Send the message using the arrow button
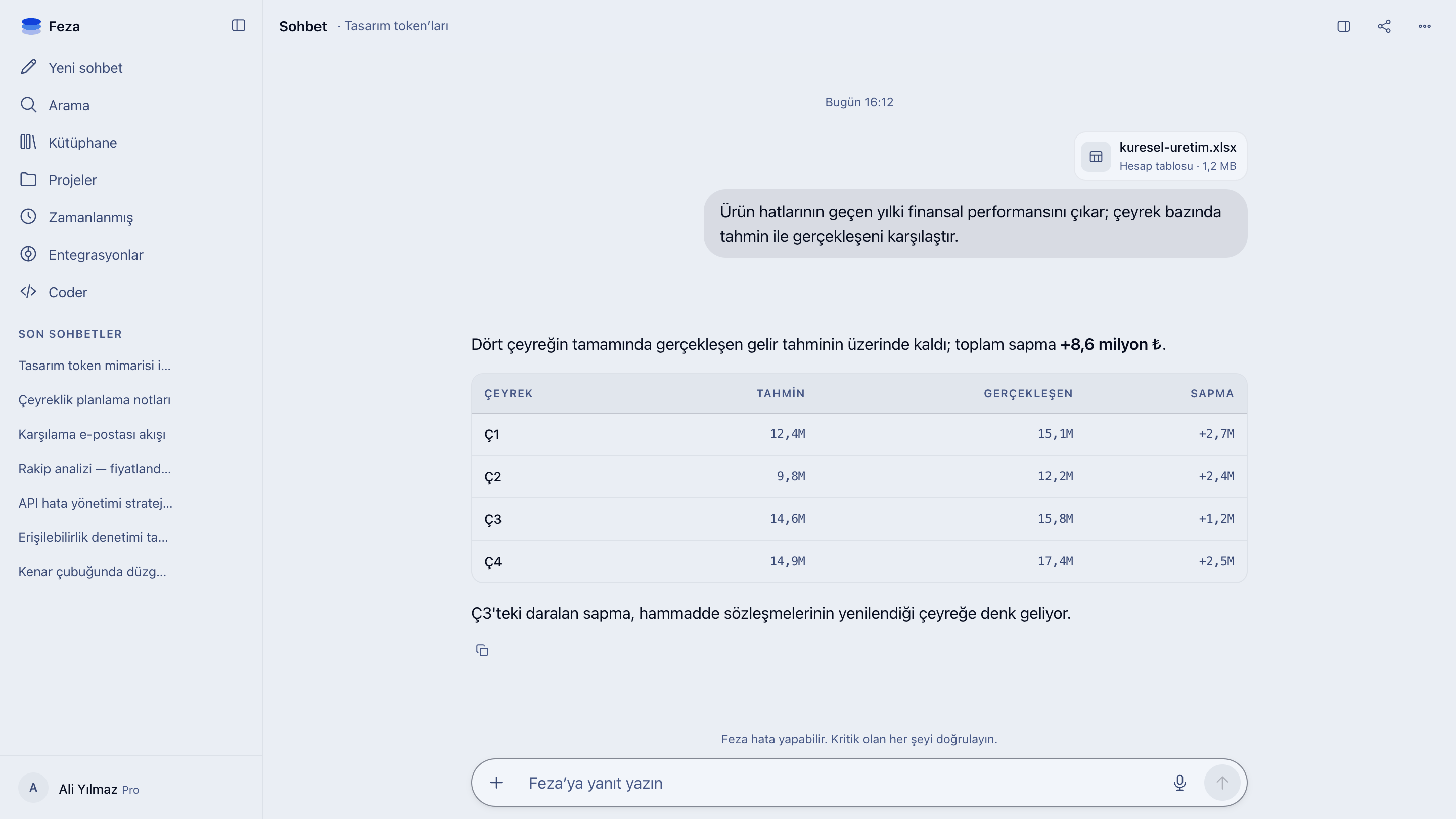This screenshot has width=1456, height=819. tap(1222, 782)
